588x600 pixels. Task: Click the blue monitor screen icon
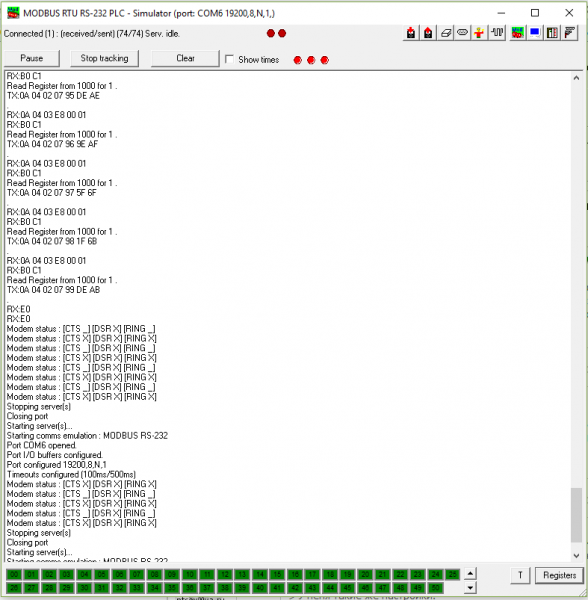pos(535,33)
